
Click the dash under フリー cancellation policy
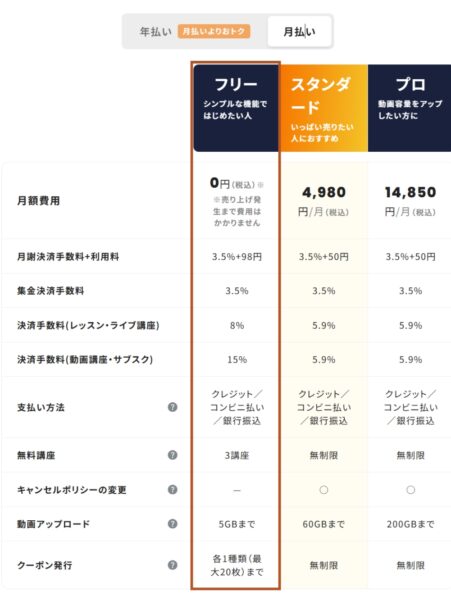click(237, 490)
